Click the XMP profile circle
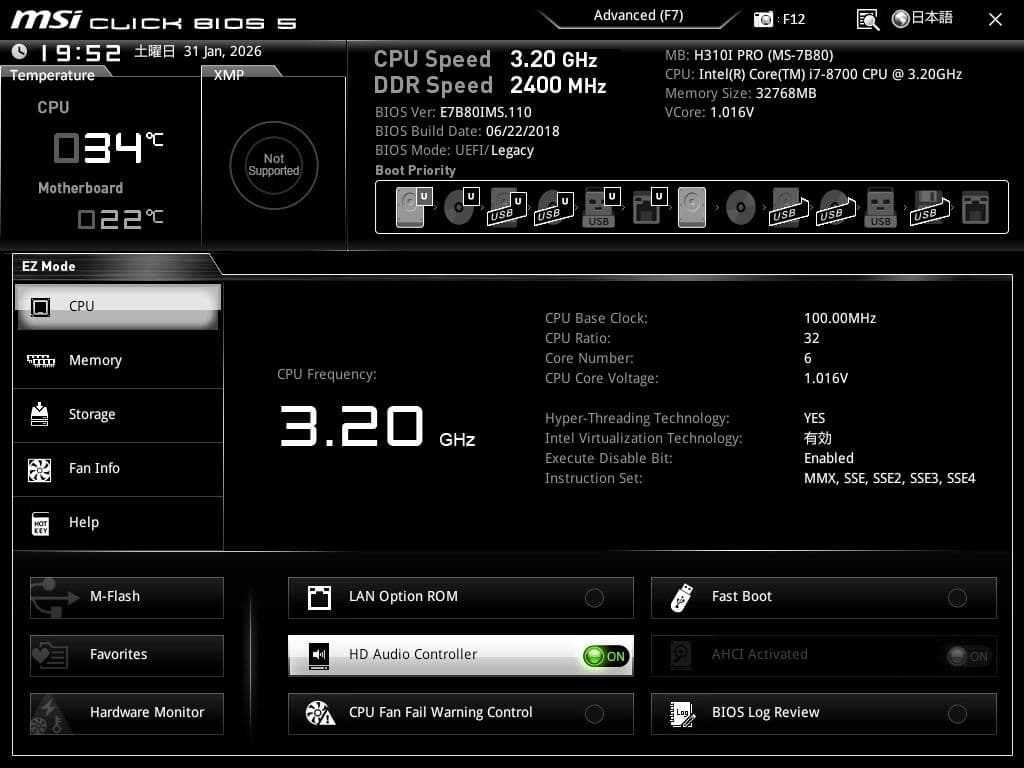1024x768 pixels. click(x=273, y=165)
